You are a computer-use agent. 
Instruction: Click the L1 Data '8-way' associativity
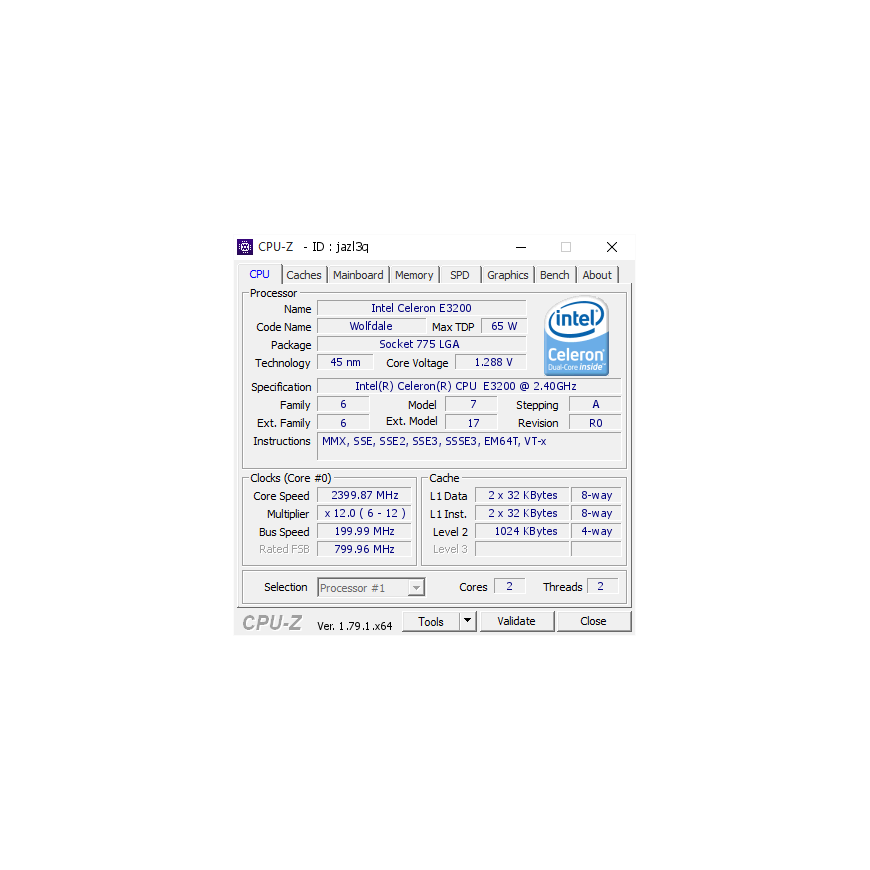pyautogui.click(x=596, y=495)
